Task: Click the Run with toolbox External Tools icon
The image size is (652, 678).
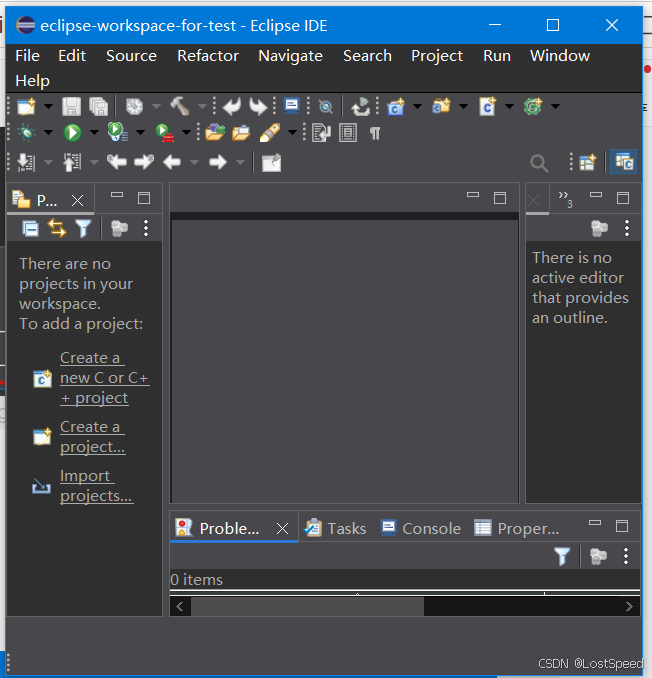Action: pos(164,132)
